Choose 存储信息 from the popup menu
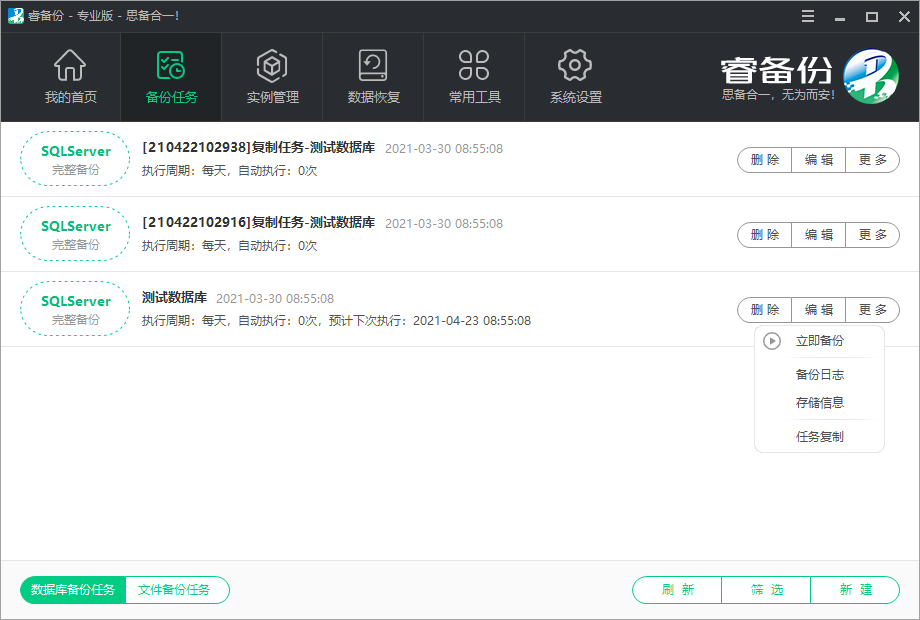Screen dimensions: 920x620 (819, 403)
